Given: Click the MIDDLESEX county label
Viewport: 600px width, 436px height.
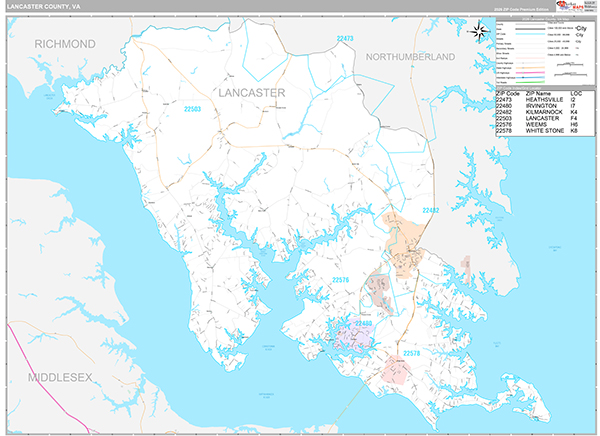Looking at the screenshot, I should pos(59,377).
